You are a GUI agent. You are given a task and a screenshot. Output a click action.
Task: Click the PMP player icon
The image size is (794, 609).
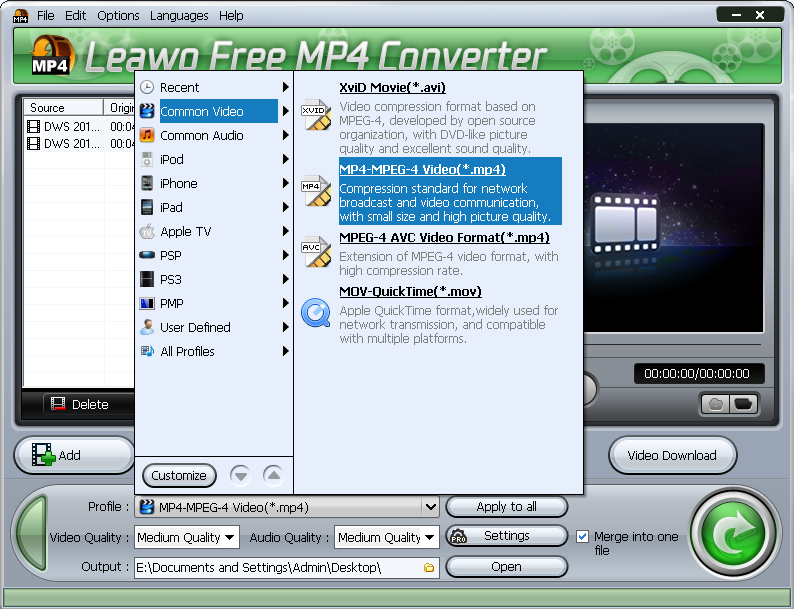[x=147, y=303]
